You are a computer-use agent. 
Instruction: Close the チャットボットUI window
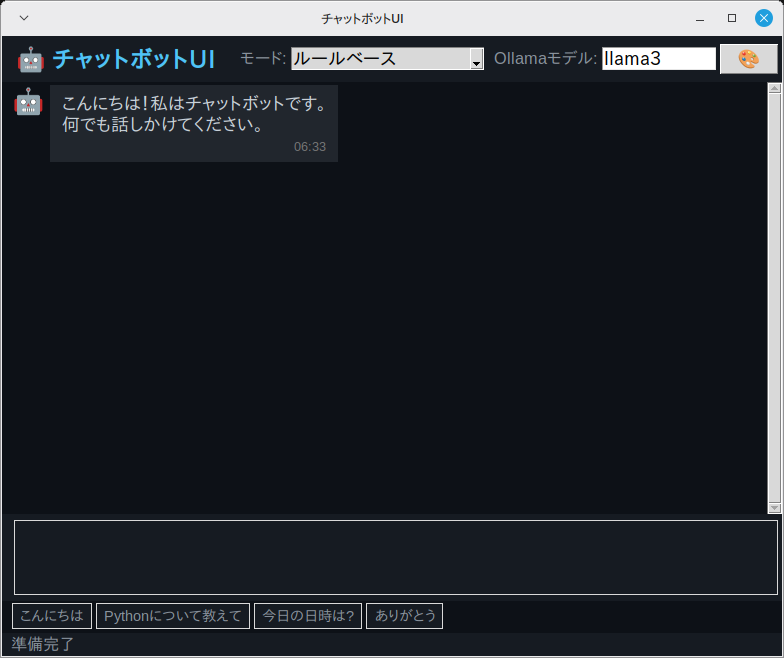point(764,18)
